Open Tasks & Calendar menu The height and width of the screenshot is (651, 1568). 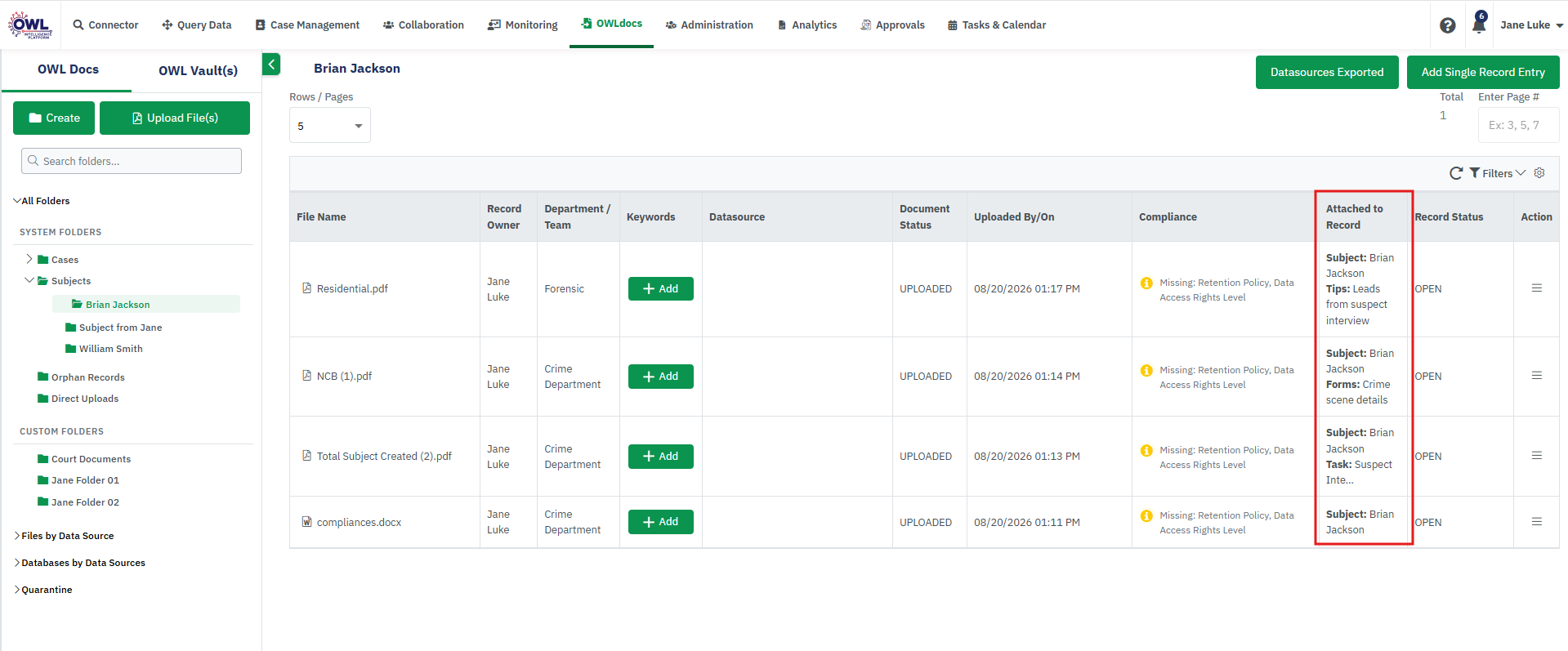pos(997,25)
